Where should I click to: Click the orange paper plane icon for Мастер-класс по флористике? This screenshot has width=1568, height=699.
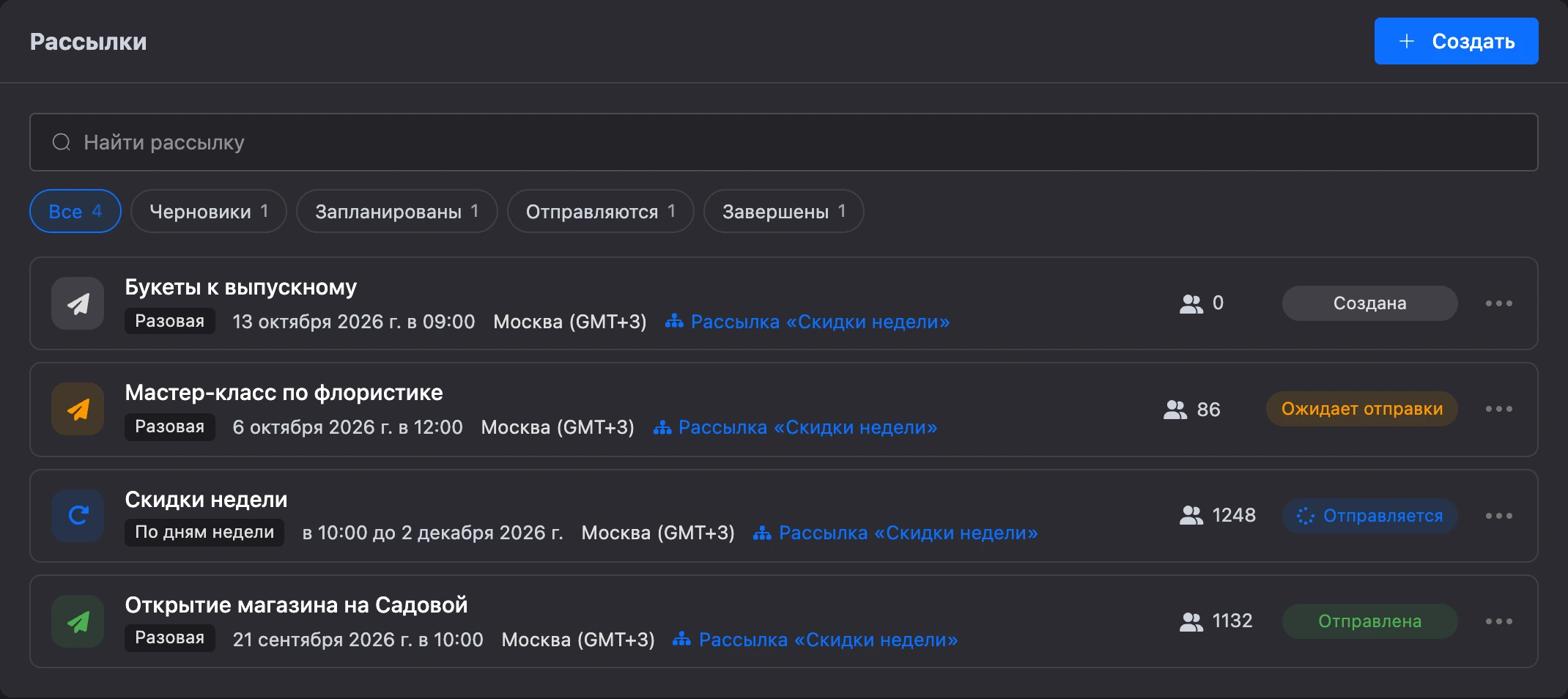point(78,409)
